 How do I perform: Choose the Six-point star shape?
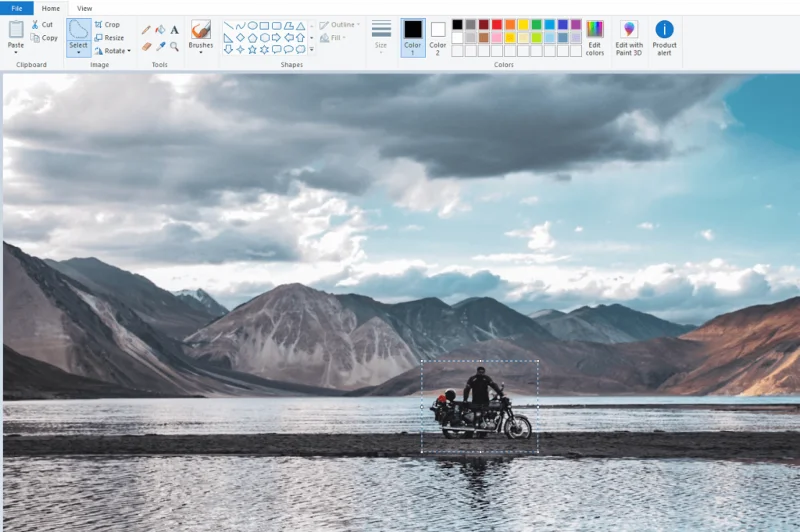(264, 49)
